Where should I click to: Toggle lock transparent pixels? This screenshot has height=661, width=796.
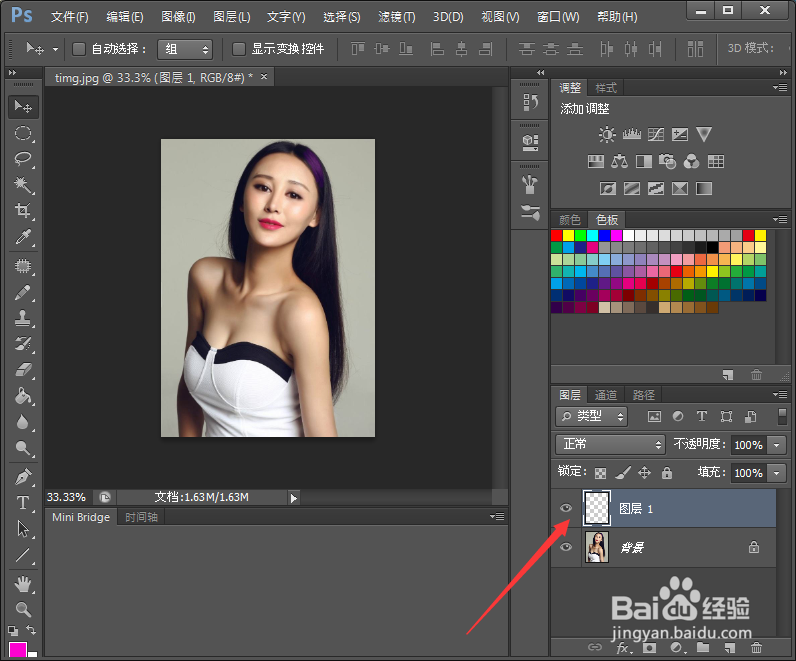600,473
